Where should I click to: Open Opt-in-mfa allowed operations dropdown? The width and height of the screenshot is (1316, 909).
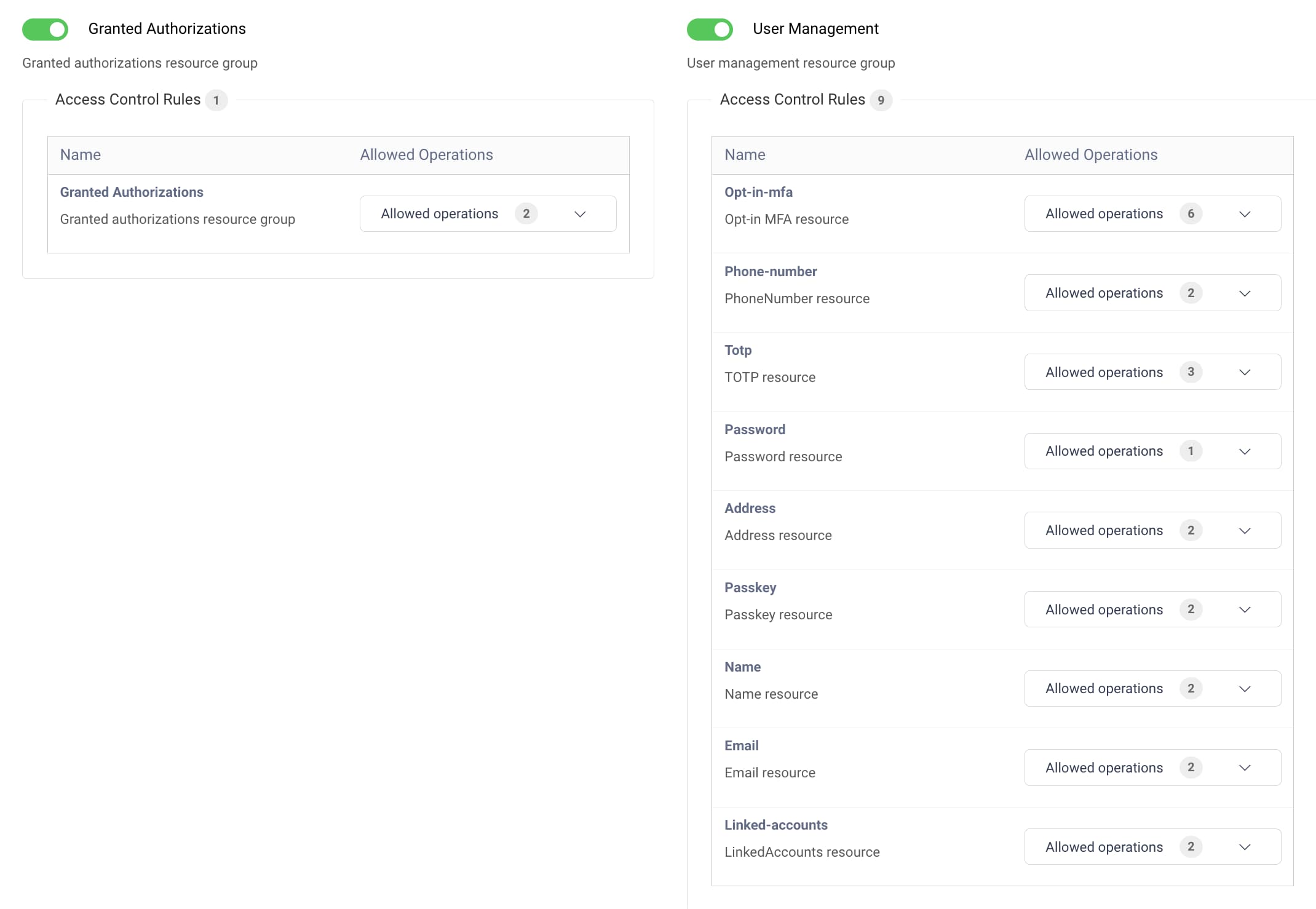pyautogui.click(x=1152, y=214)
